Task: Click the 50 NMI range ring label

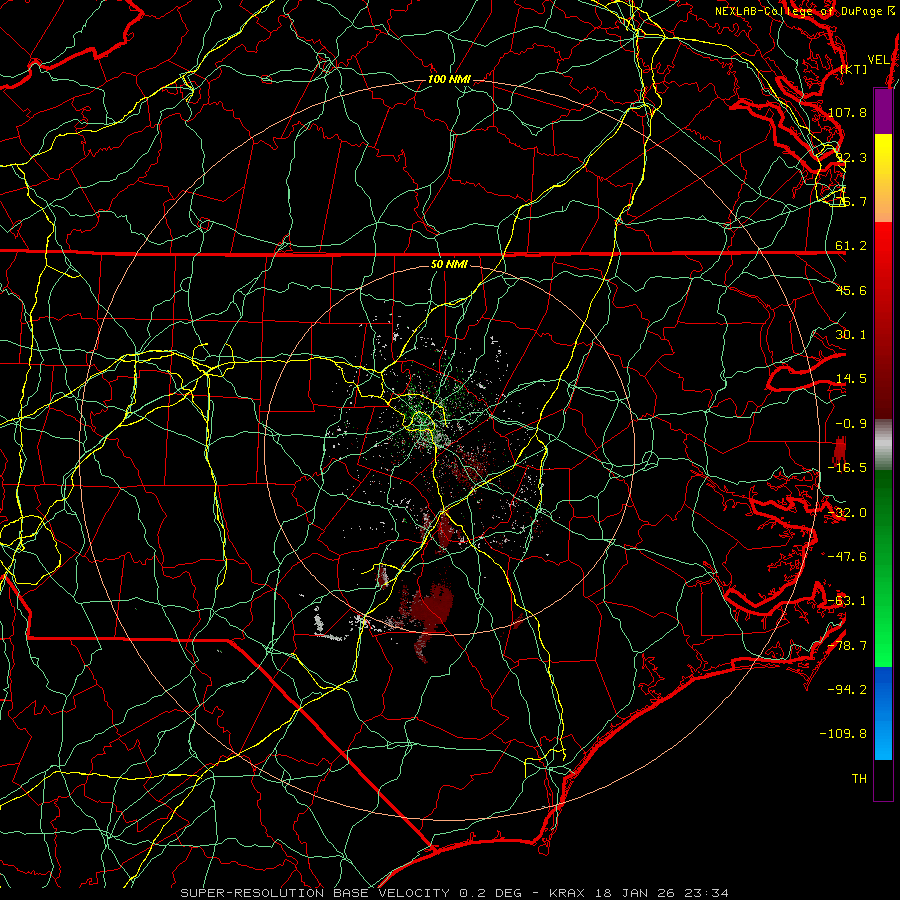Action: (449, 264)
